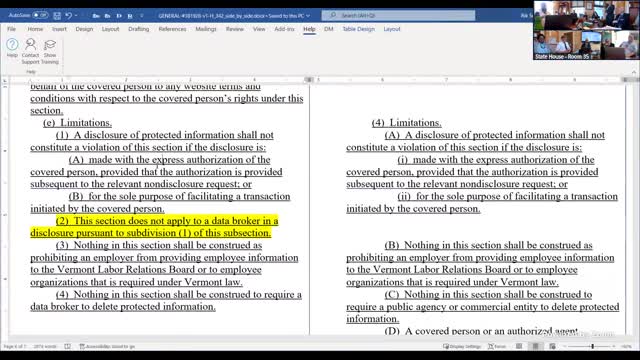
Task: Click the Help question mark icon
Action: point(12,44)
